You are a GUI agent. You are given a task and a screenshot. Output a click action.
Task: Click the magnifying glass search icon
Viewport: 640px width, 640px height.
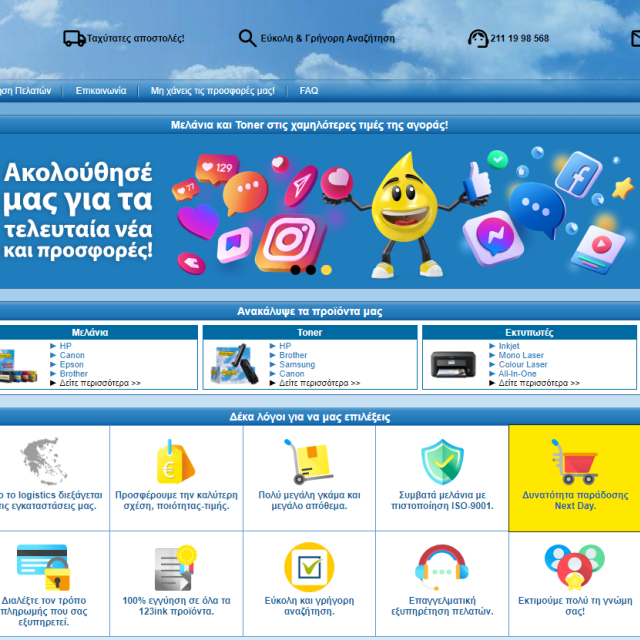[x=248, y=38]
